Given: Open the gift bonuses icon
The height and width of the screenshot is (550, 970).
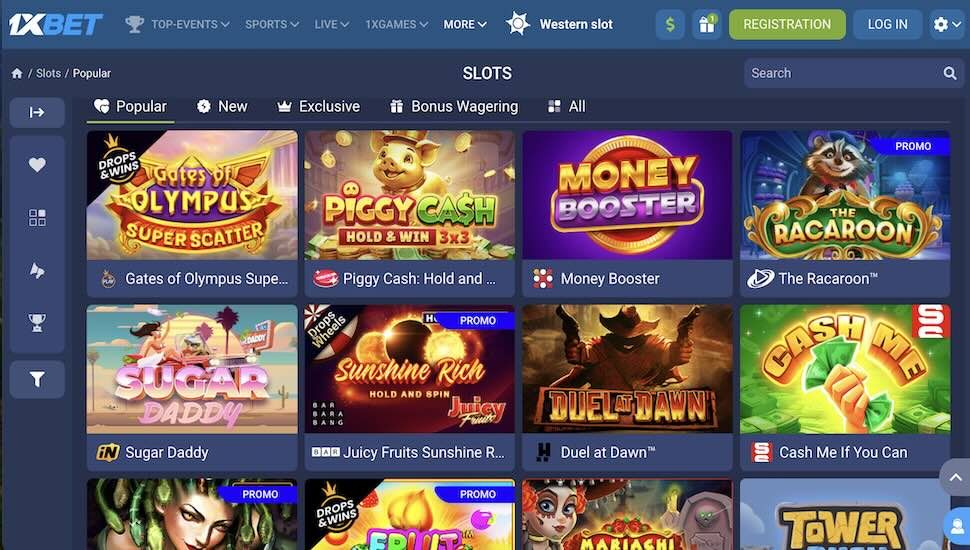Looking at the screenshot, I should pos(706,25).
